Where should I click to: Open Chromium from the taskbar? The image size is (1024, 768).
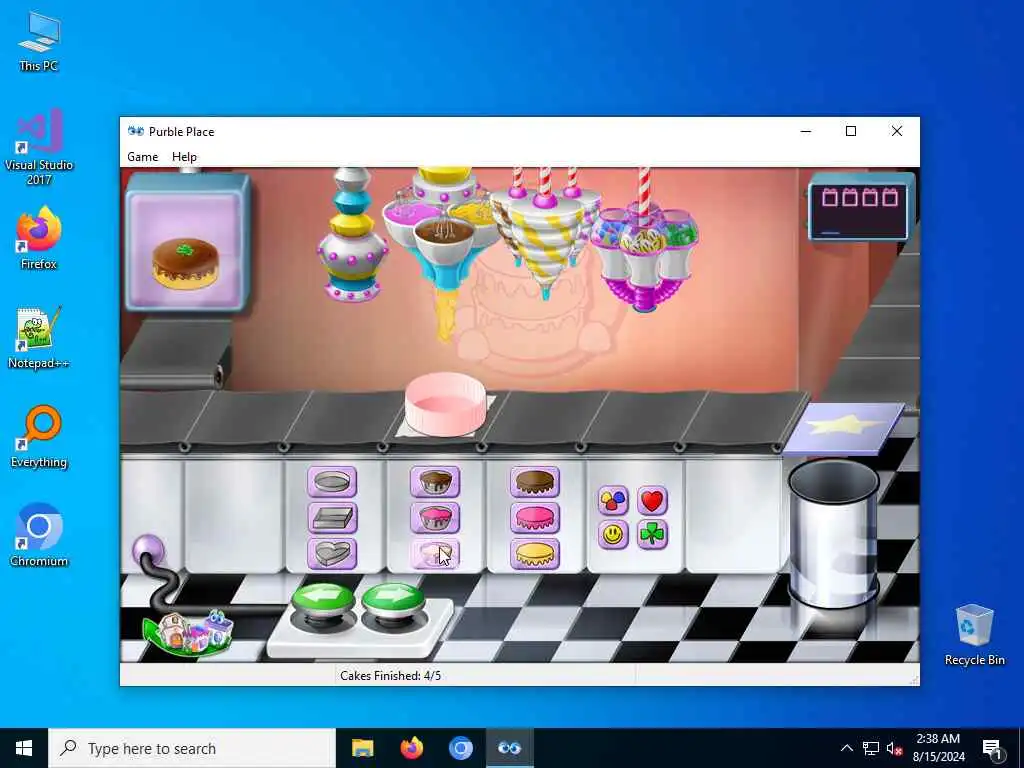(x=461, y=748)
